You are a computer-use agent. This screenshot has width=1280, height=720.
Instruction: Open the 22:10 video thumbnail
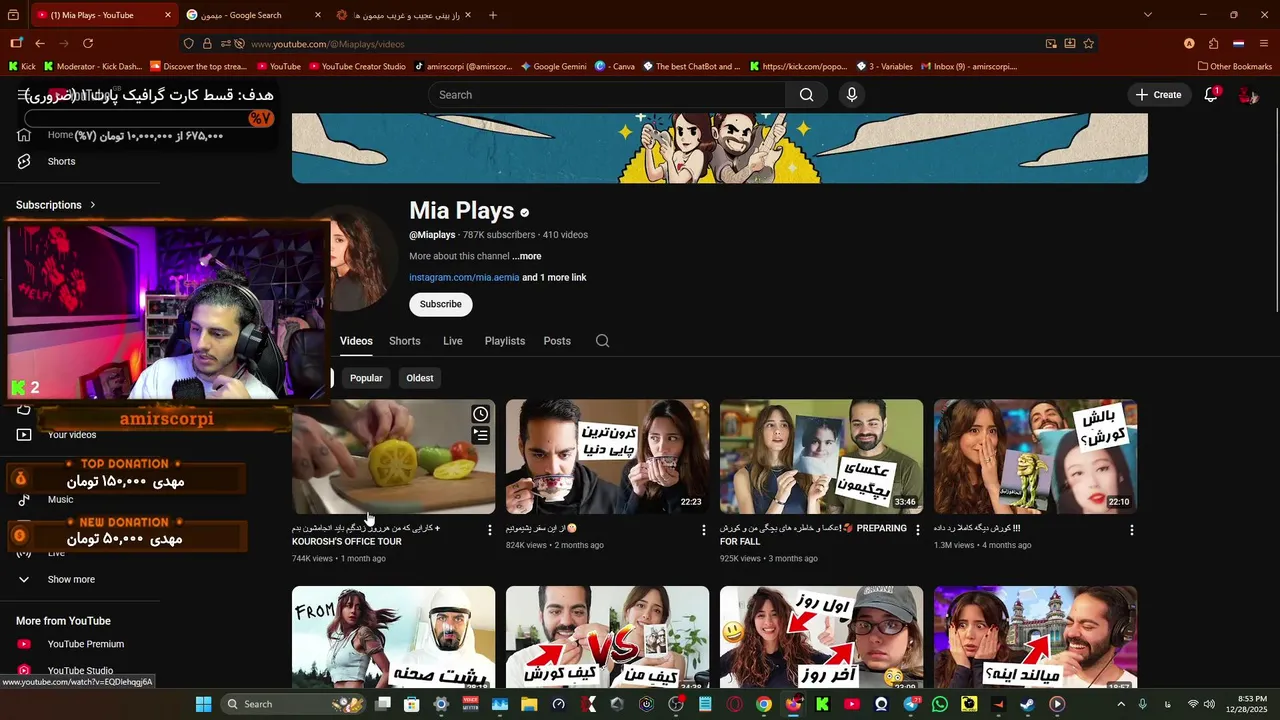coord(1035,457)
